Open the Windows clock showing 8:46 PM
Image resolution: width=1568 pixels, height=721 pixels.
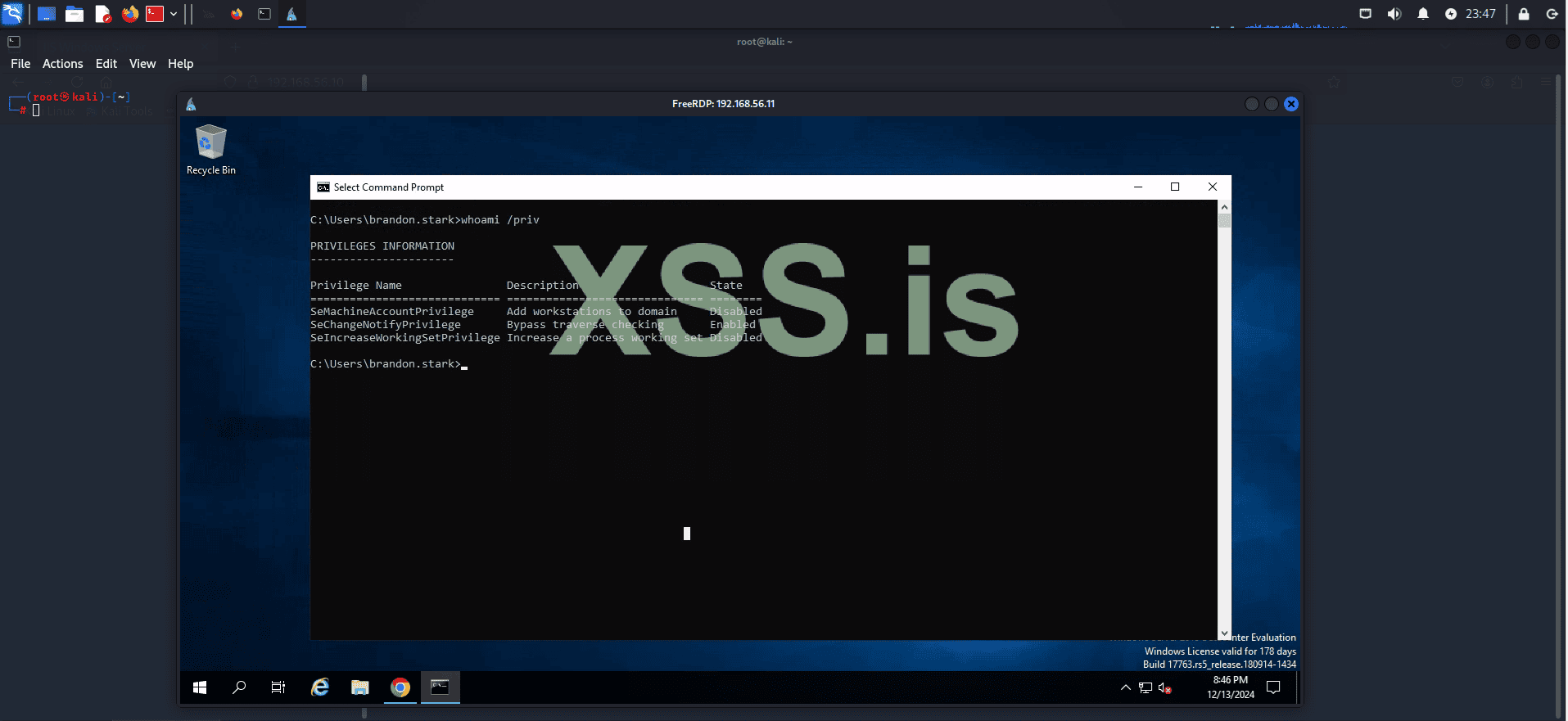click(1231, 687)
